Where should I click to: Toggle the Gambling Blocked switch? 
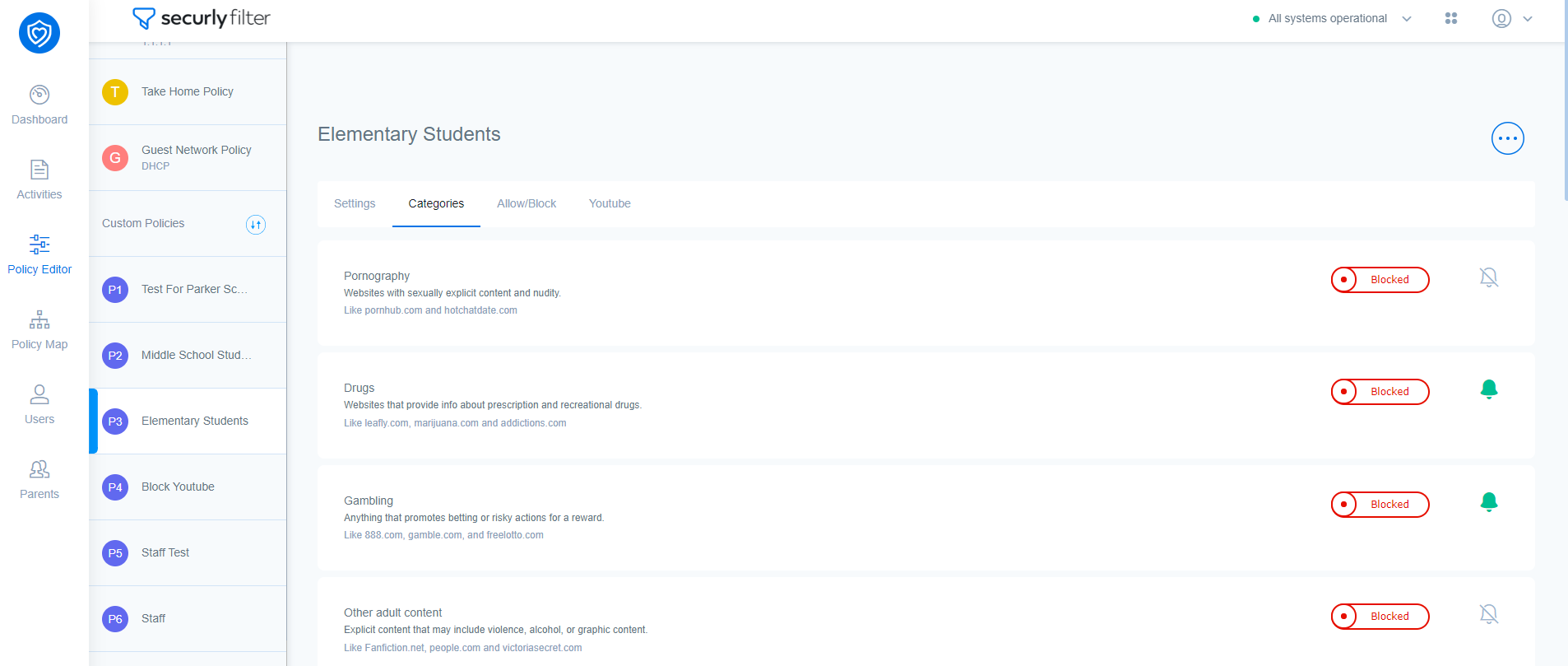[x=1380, y=505]
